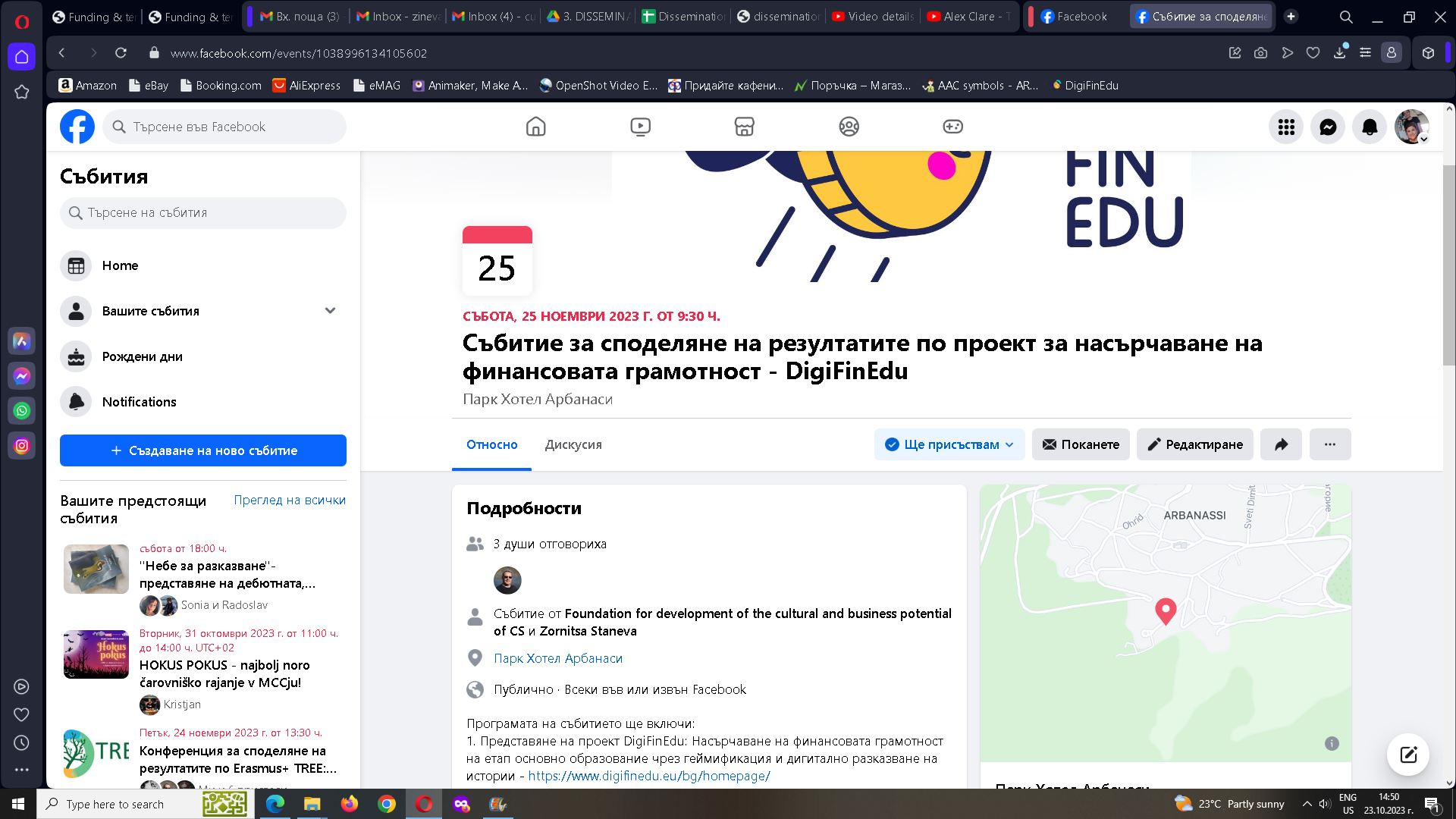Select Home in the events sidebar
This screenshot has width=1456, height=819.
[x=203, y=265]
